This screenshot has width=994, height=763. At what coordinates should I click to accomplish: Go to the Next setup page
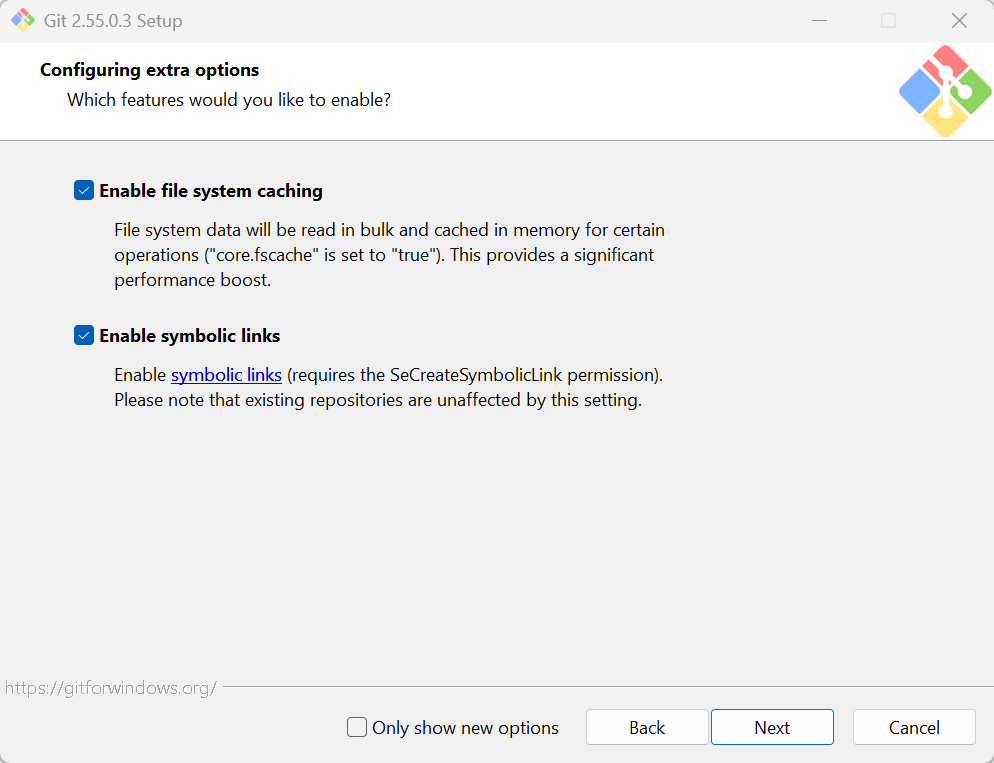coord(772,727)
